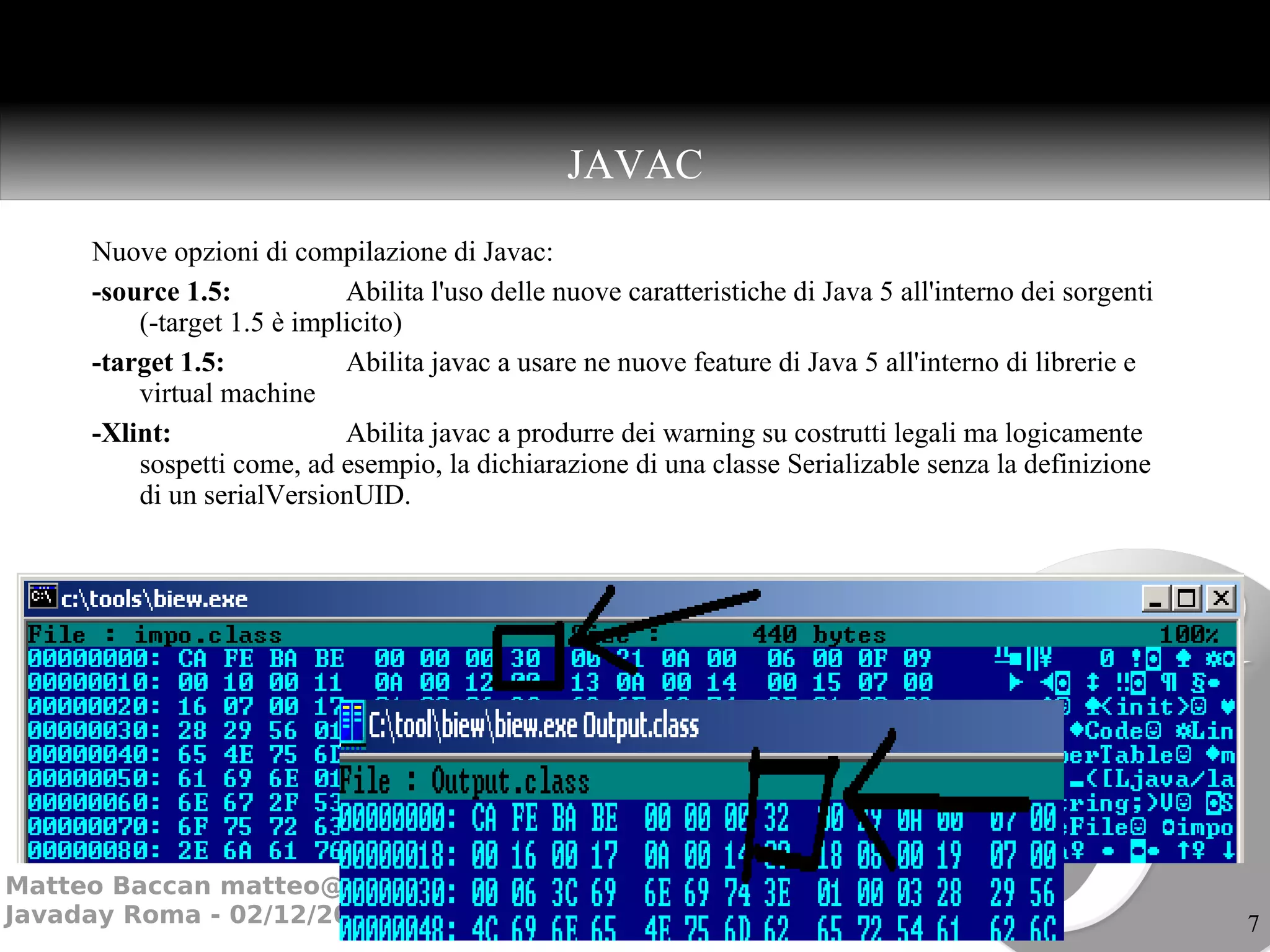Screen dimensions: 1270x952
Task: Click 'Code' text in ASCII column
Action: coord(1115,731)
